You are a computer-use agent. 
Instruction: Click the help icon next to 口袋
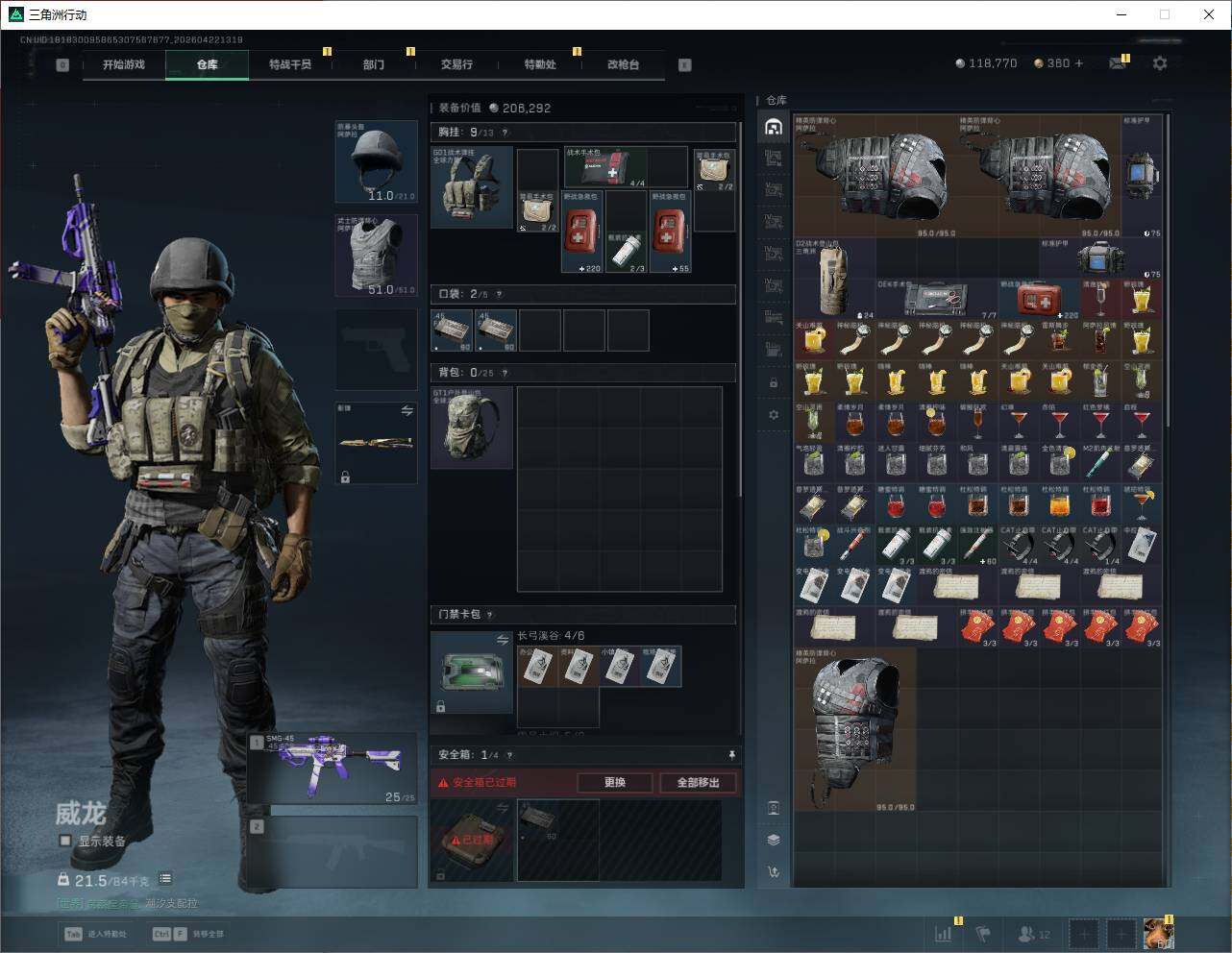coord(499,294)
